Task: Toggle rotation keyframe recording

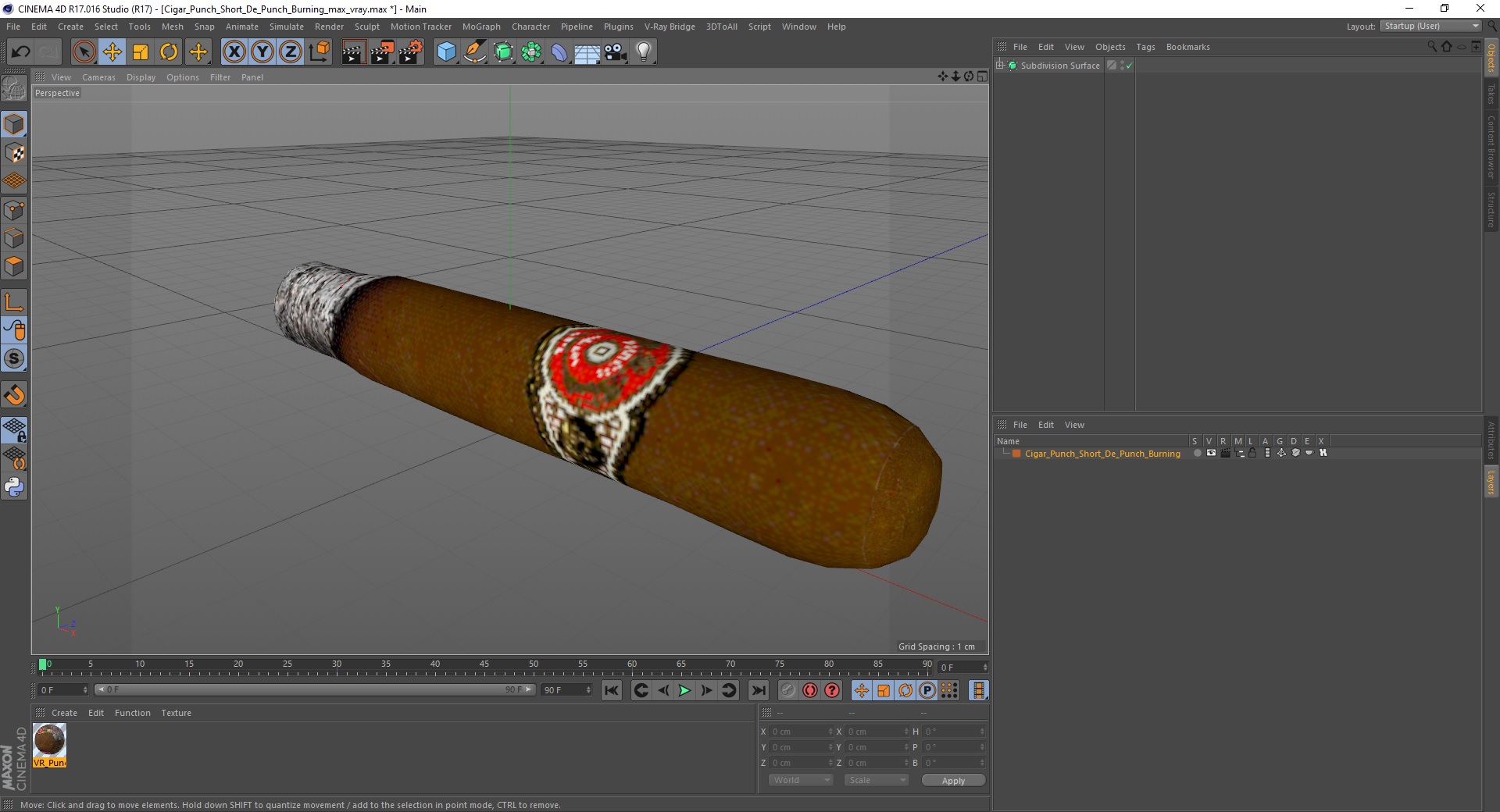Action: pyautogui.click(x=905, y=690)
